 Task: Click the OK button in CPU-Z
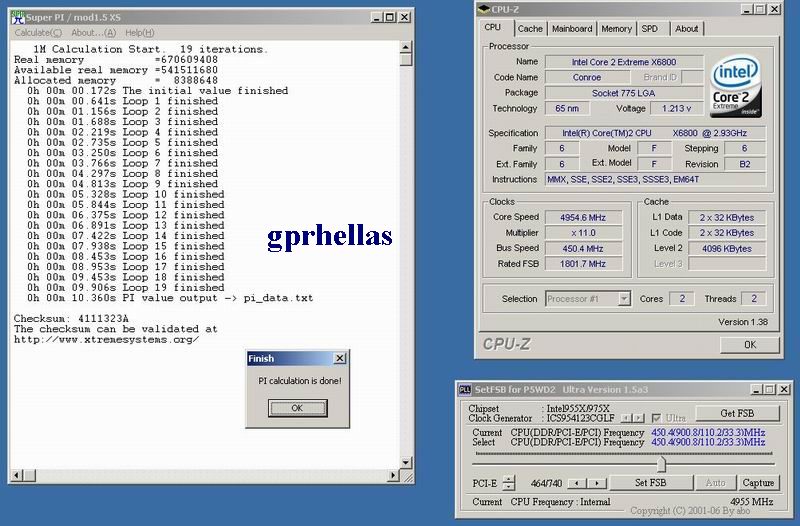coord(749,345)
